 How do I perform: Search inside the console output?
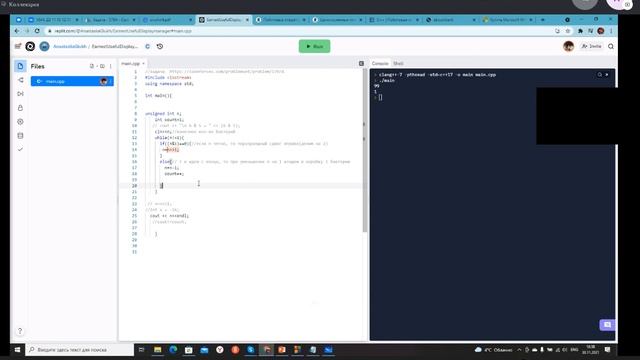(600, 75)
